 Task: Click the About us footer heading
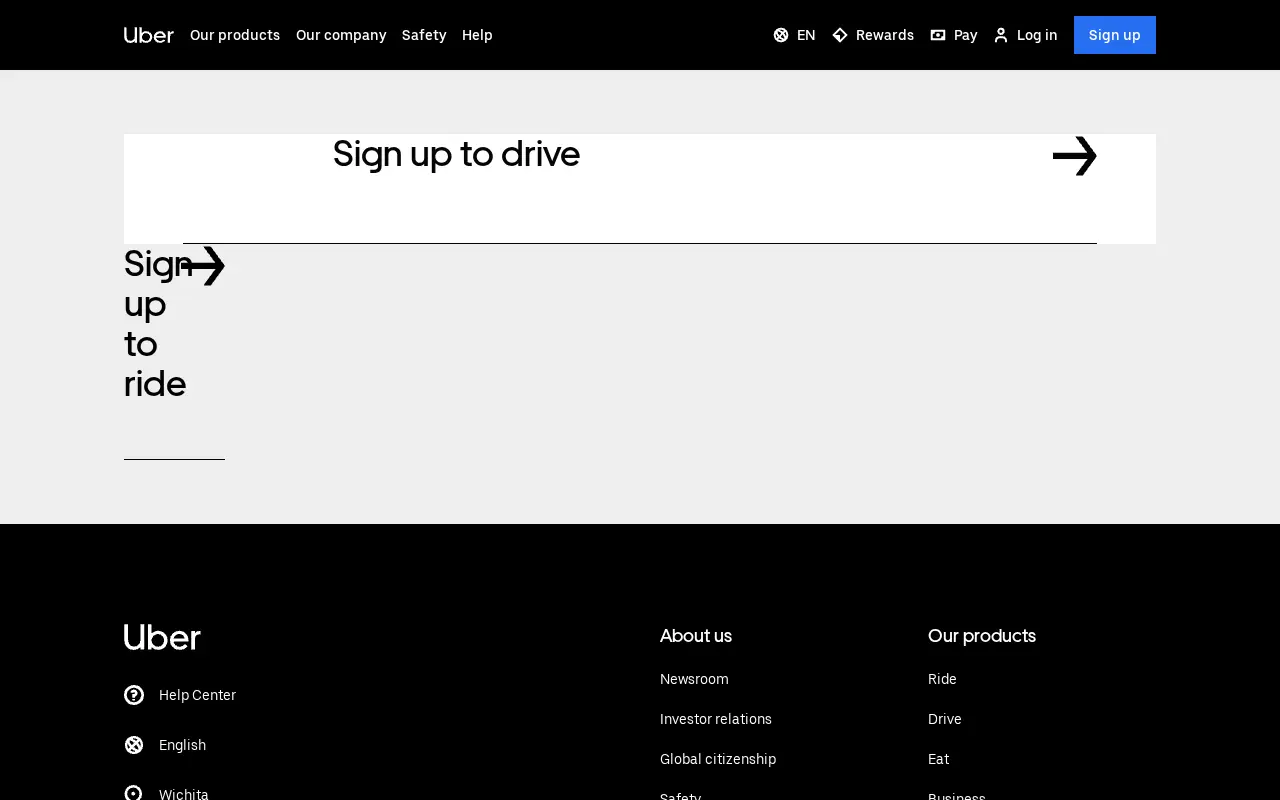(x=696, y=636)
